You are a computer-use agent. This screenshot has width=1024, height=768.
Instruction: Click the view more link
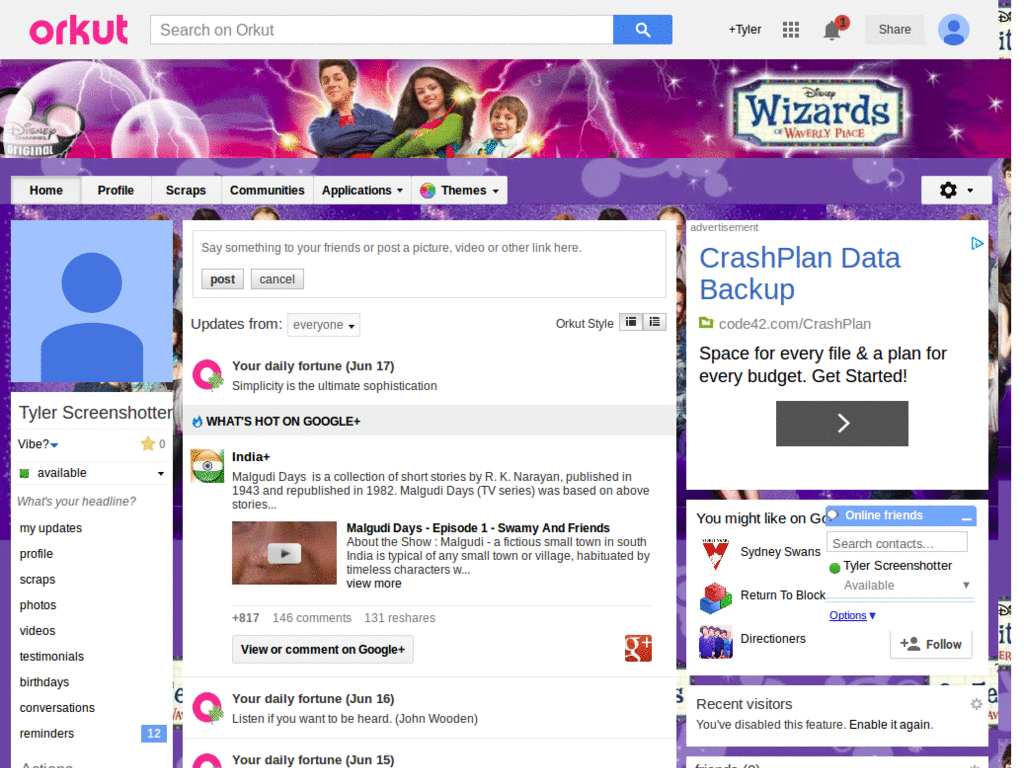pyautogui.click(x=374, y=583)
